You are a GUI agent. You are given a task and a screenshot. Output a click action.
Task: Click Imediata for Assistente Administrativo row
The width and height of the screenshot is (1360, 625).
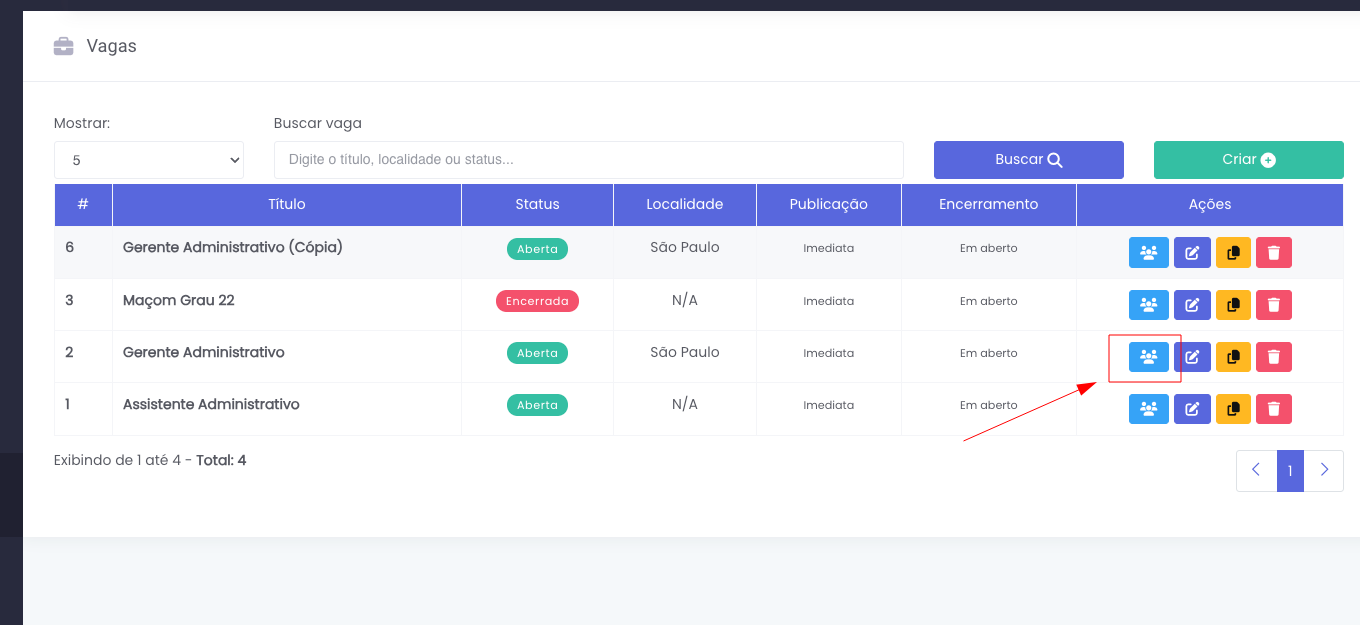pyautogui.click(x=829, y=405)
